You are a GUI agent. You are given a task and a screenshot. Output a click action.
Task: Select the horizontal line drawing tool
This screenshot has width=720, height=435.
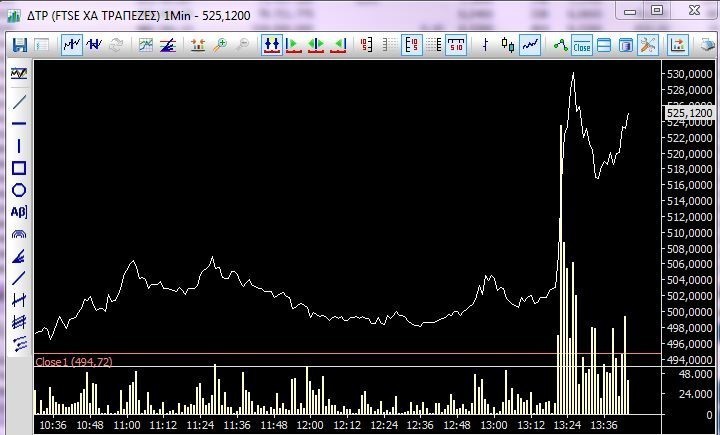pos(19,124)
